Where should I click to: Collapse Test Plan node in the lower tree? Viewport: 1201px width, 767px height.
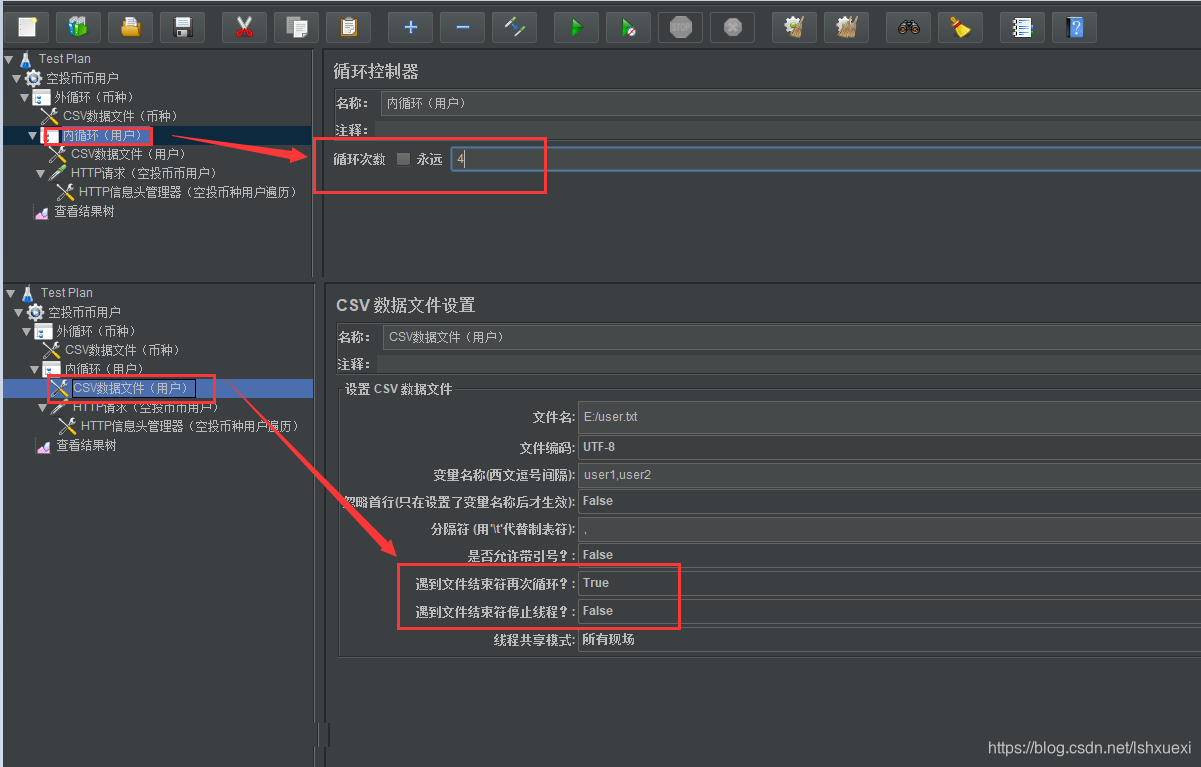pyautogui.click(x=11, y=293)
